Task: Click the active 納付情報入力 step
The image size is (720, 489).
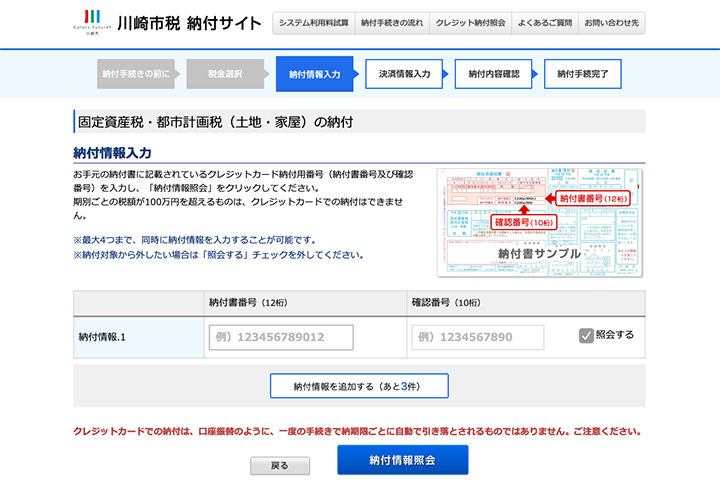Action: click(x=314, y=74)
